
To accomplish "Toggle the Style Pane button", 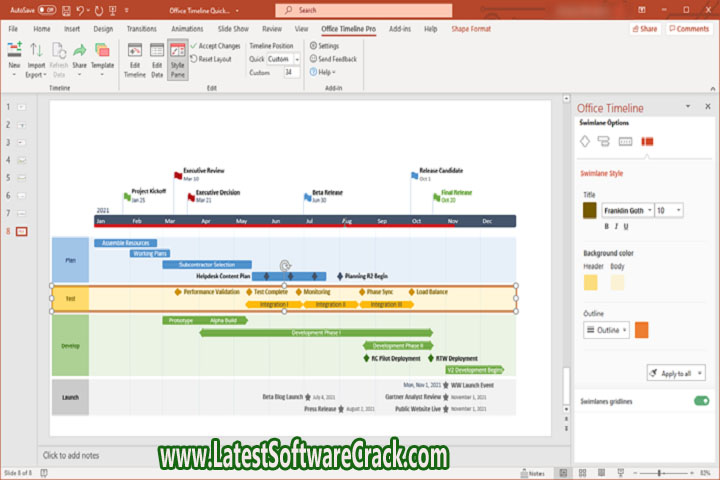I will [x=178, y=60].
